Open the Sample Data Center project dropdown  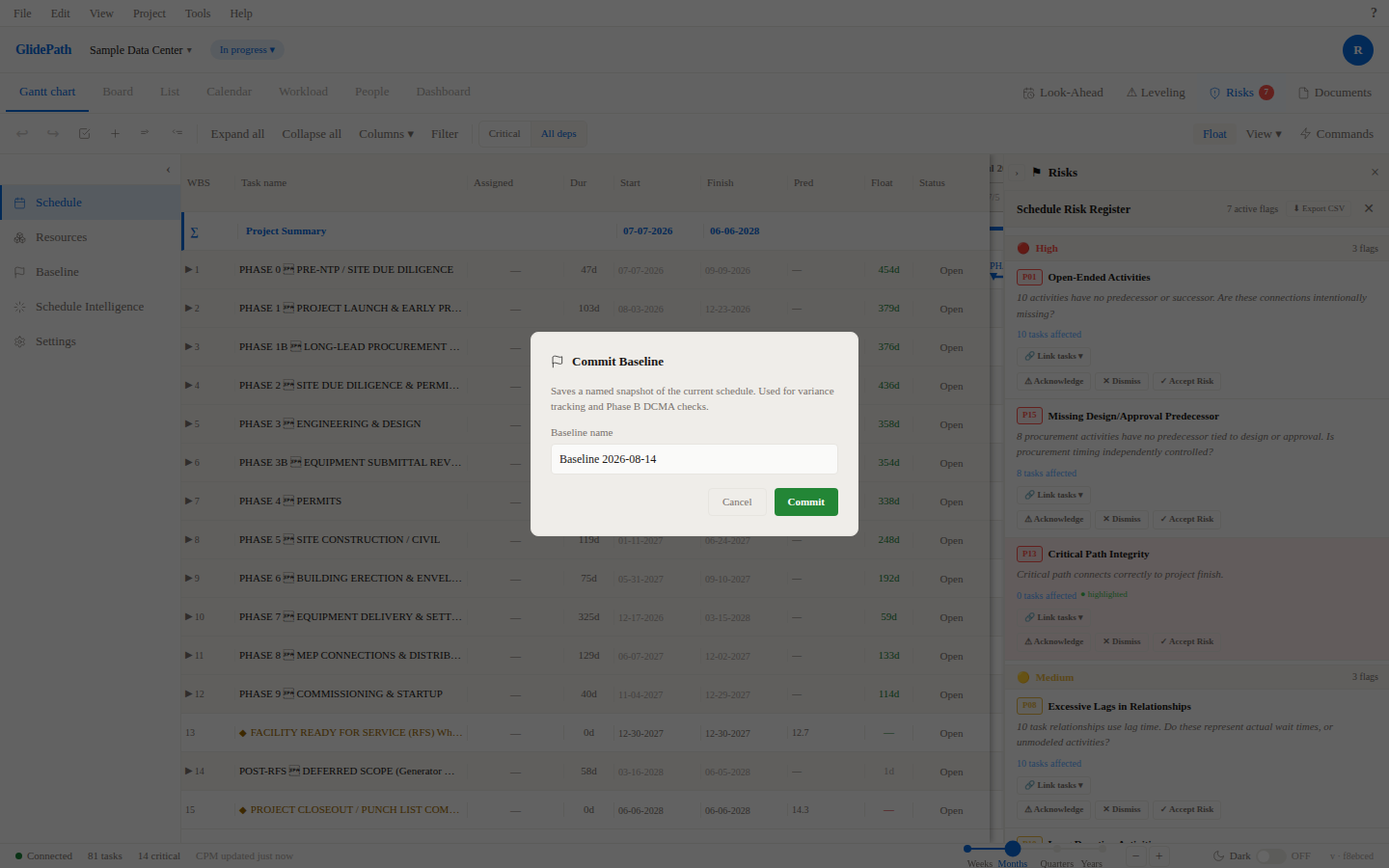click(x=141, y=50)
